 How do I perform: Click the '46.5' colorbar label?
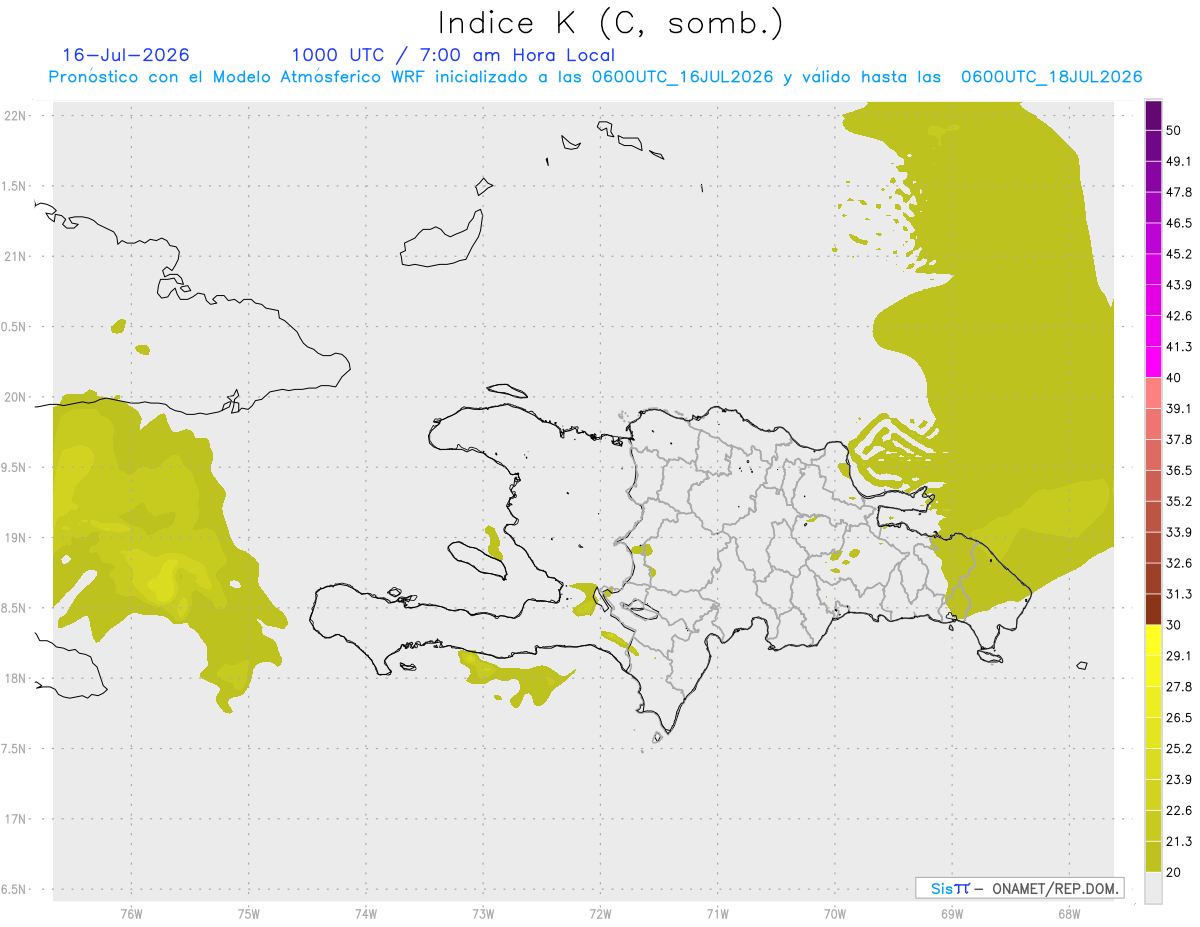click(x=1179, y=224)
